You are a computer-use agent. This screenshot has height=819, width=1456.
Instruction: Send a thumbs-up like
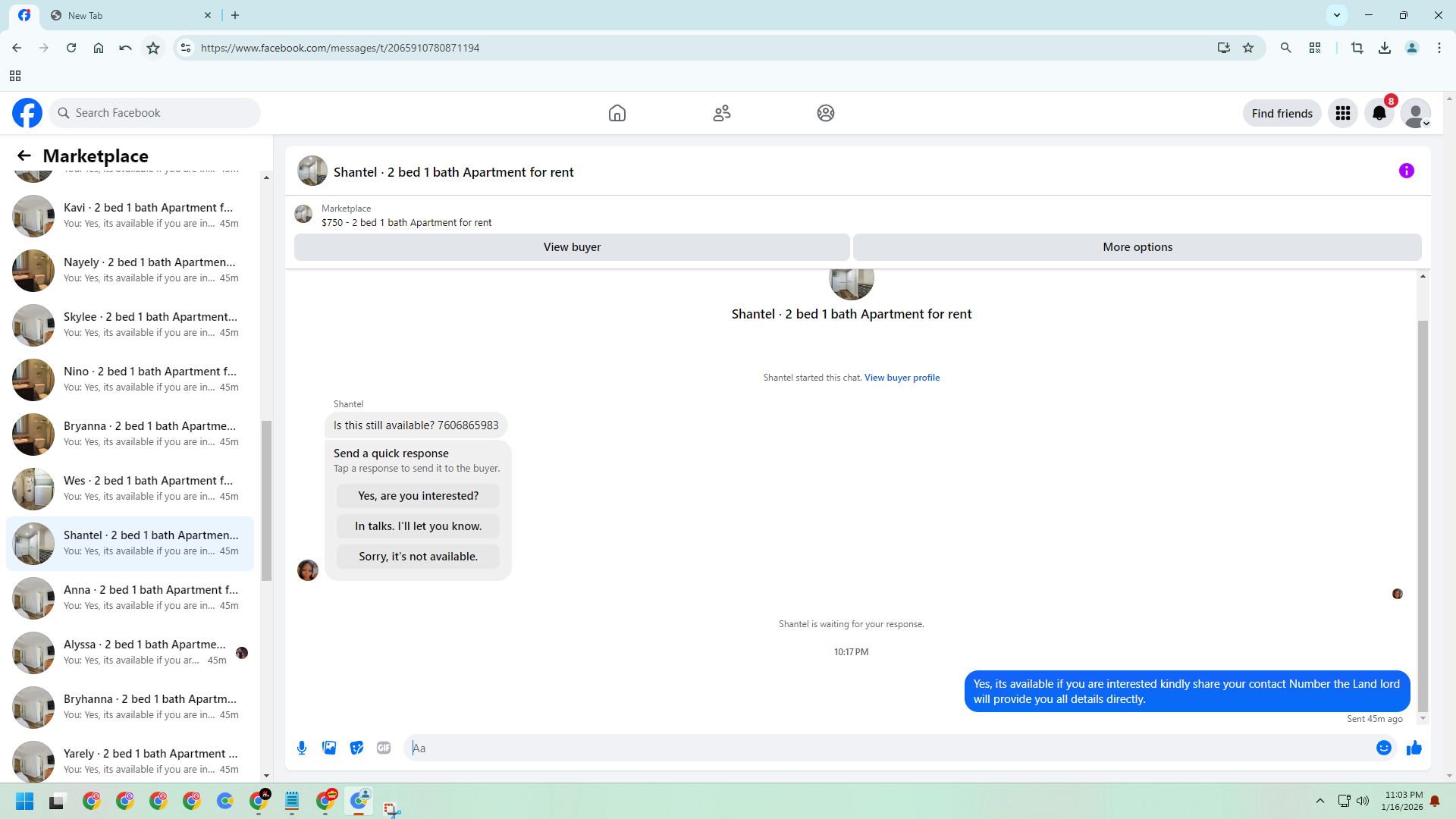tap(1414, 748)
